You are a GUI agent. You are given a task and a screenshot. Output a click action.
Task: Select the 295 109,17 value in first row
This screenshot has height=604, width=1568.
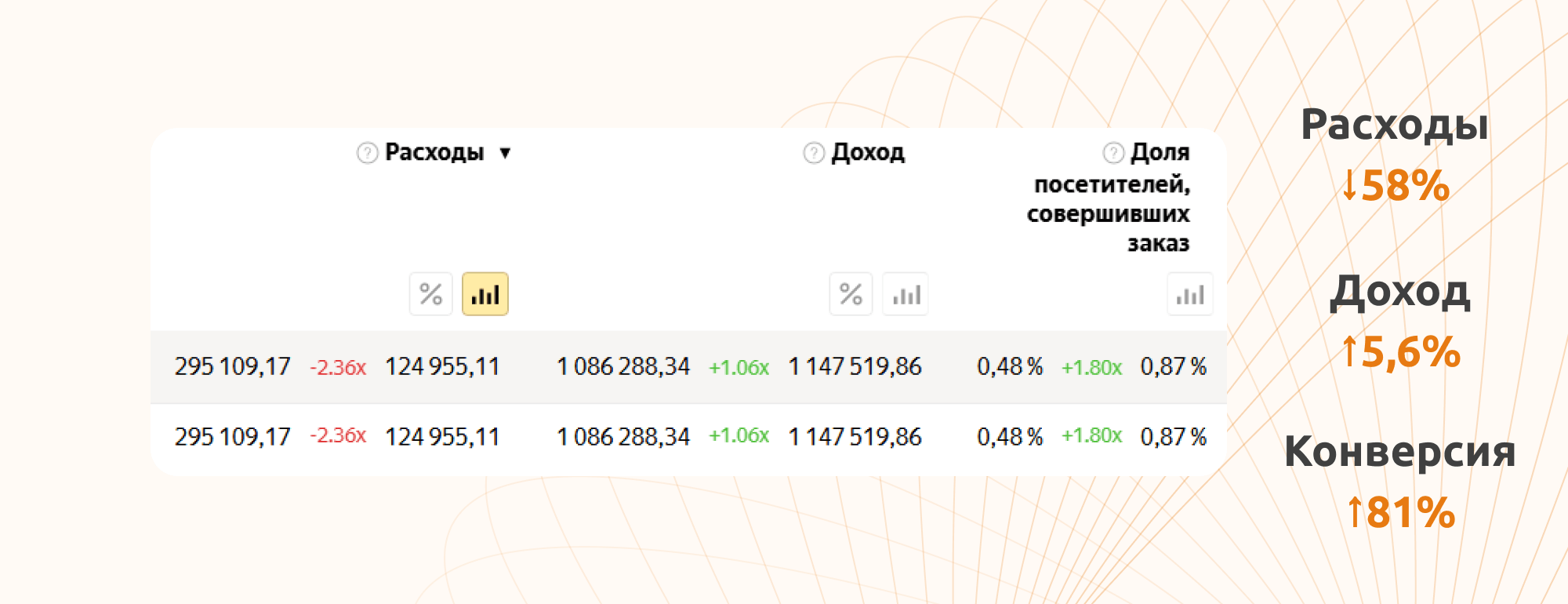click(x=232, y=366)
